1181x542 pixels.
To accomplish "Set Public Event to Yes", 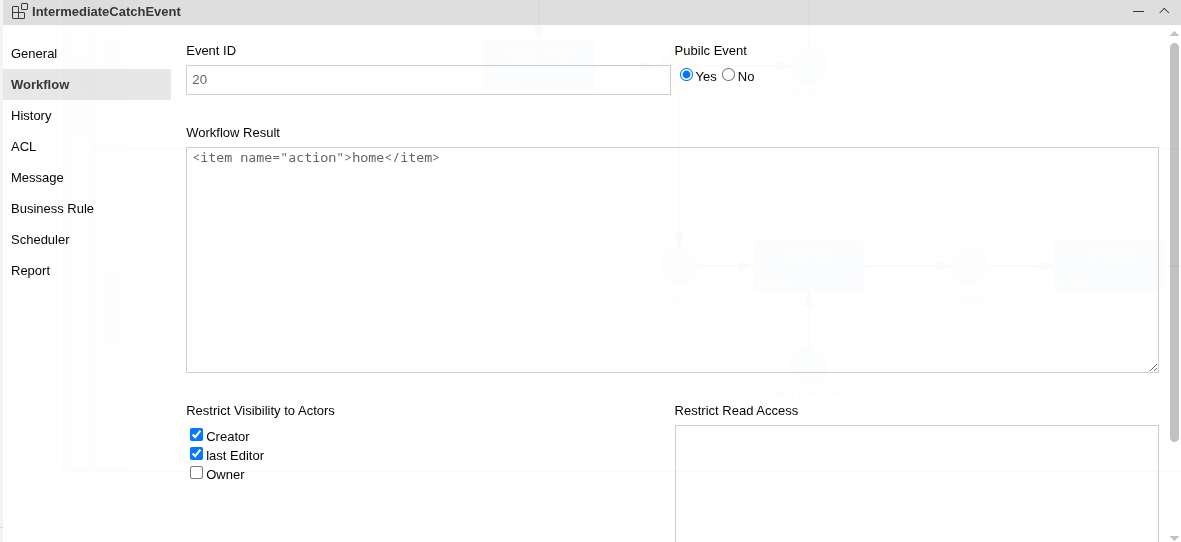I will click(x=686, y=75).
